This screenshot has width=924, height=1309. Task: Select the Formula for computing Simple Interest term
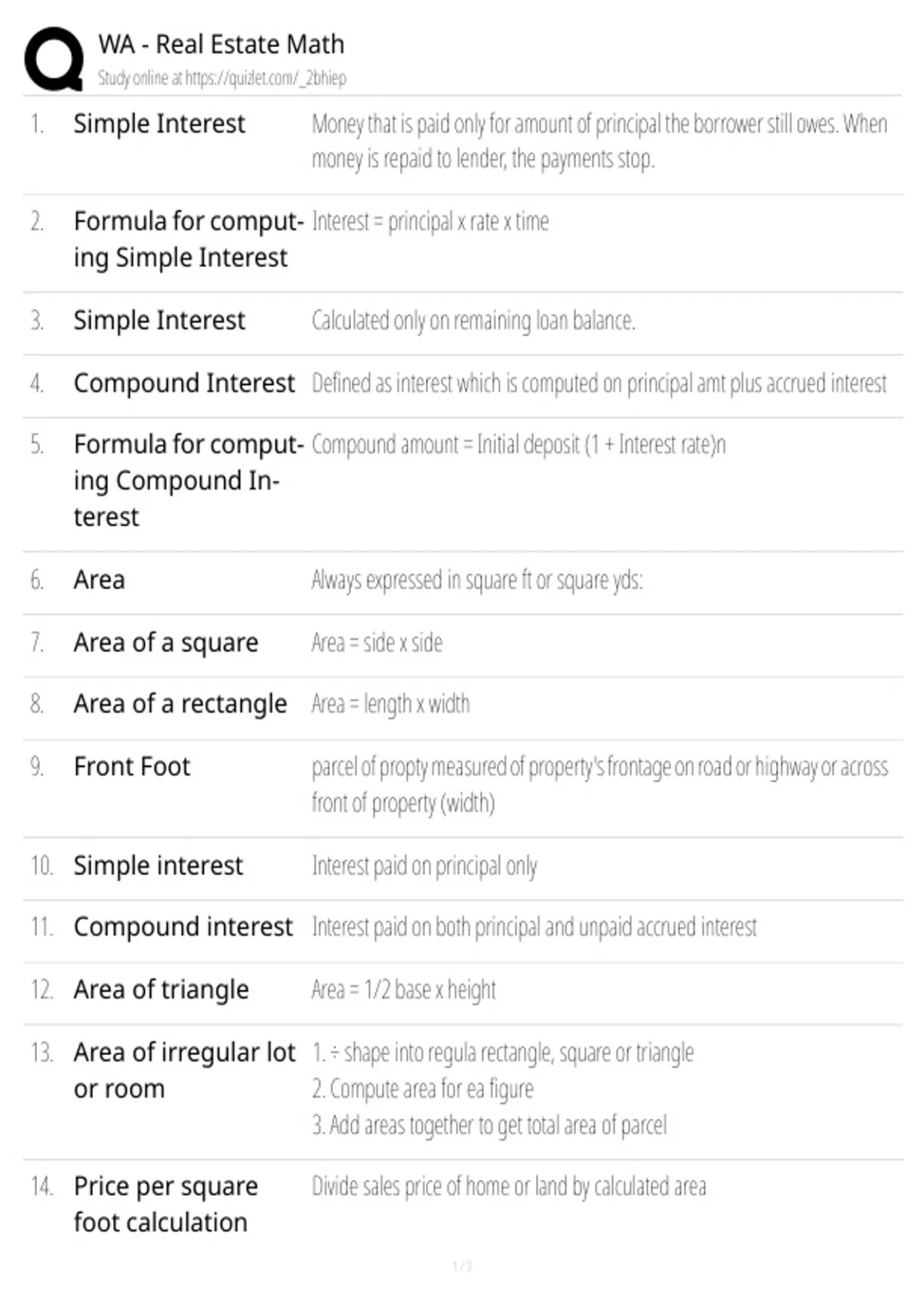click(189, 239)
